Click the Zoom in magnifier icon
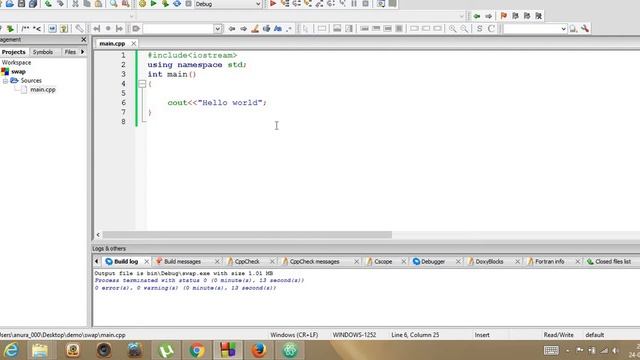Image resolution: width=640 pixels, height=360 pixels. click(453, 29)
